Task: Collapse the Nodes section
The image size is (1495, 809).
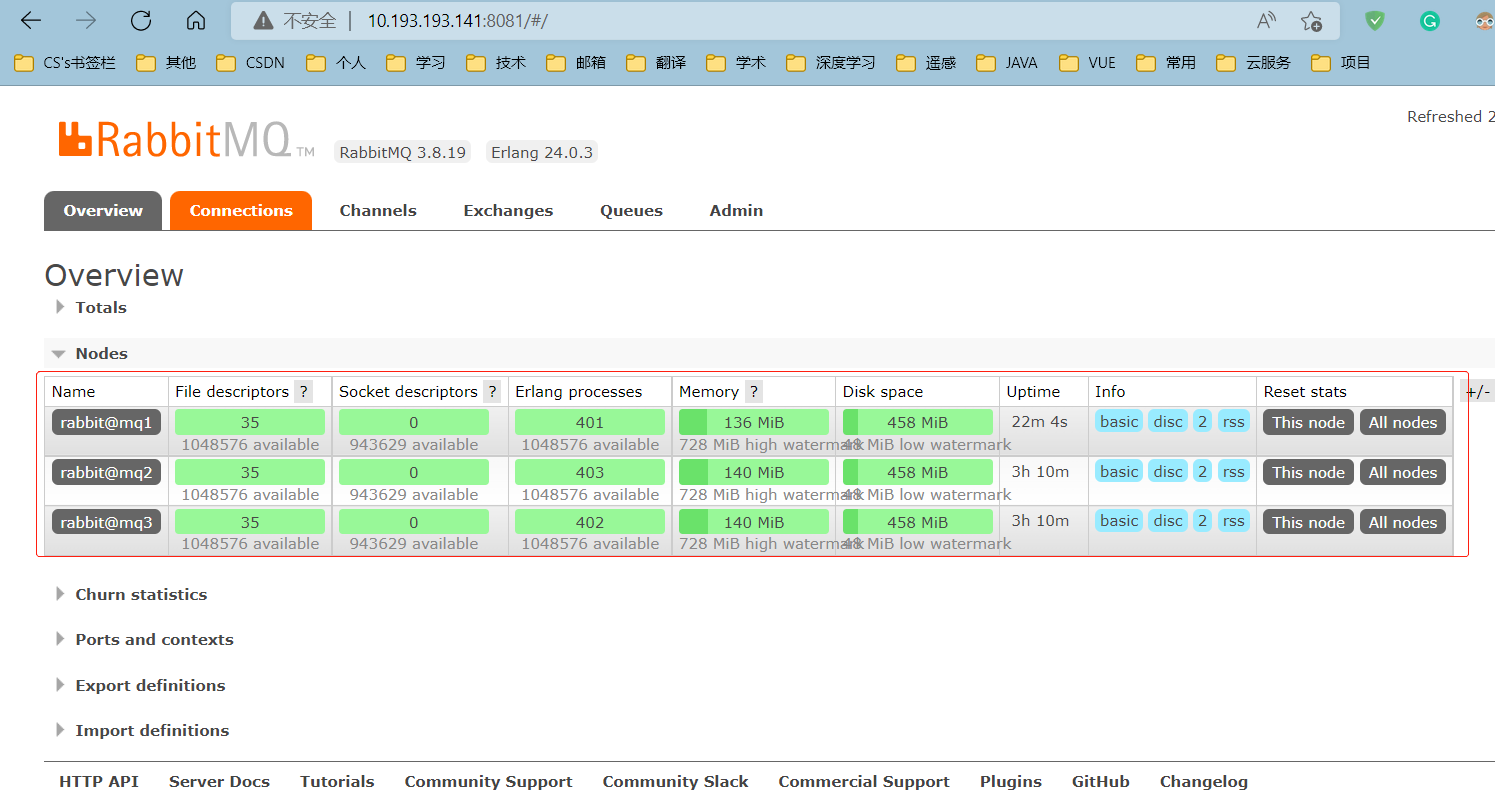Action: tap(91, 354)
